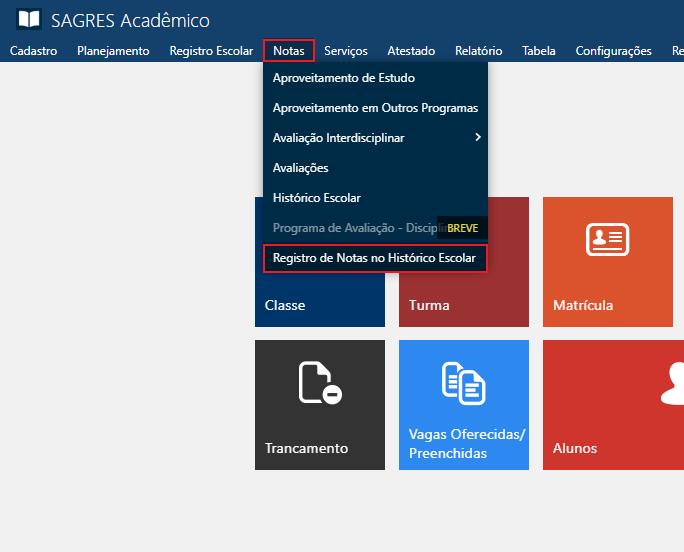Open the Serviços menu
The height and width of the screenshot is (552, 684).
click(346, 51)
